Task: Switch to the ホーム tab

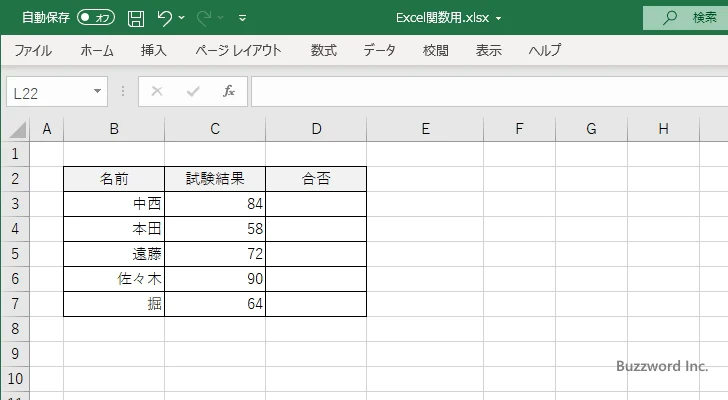Action: [x=97, y=50]
